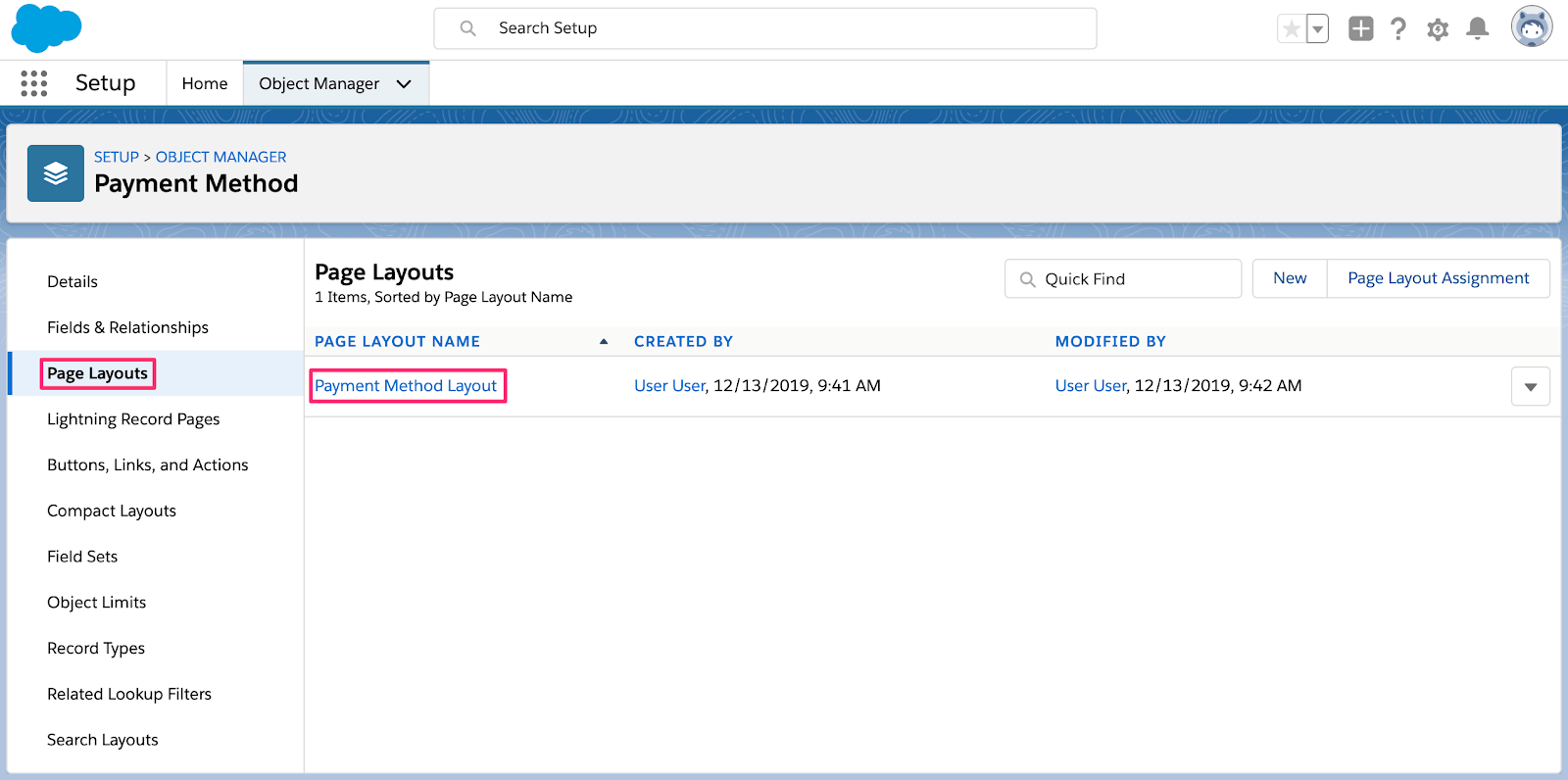
Task: Open Lightning Record Pages in the sidebar
Action: [133, 419]
